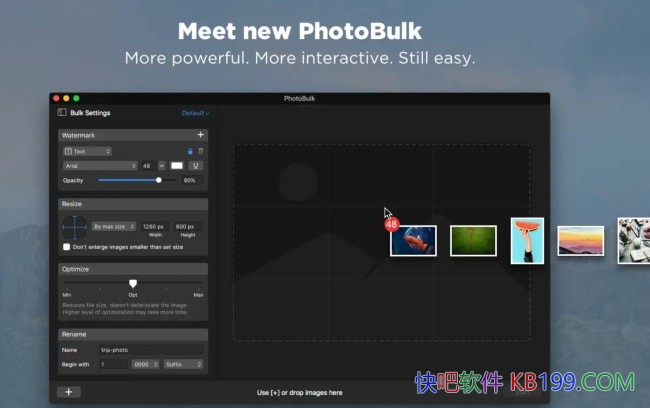Click the resize anchor crosshair icon
Screen dimensions: 650x408
75,227
